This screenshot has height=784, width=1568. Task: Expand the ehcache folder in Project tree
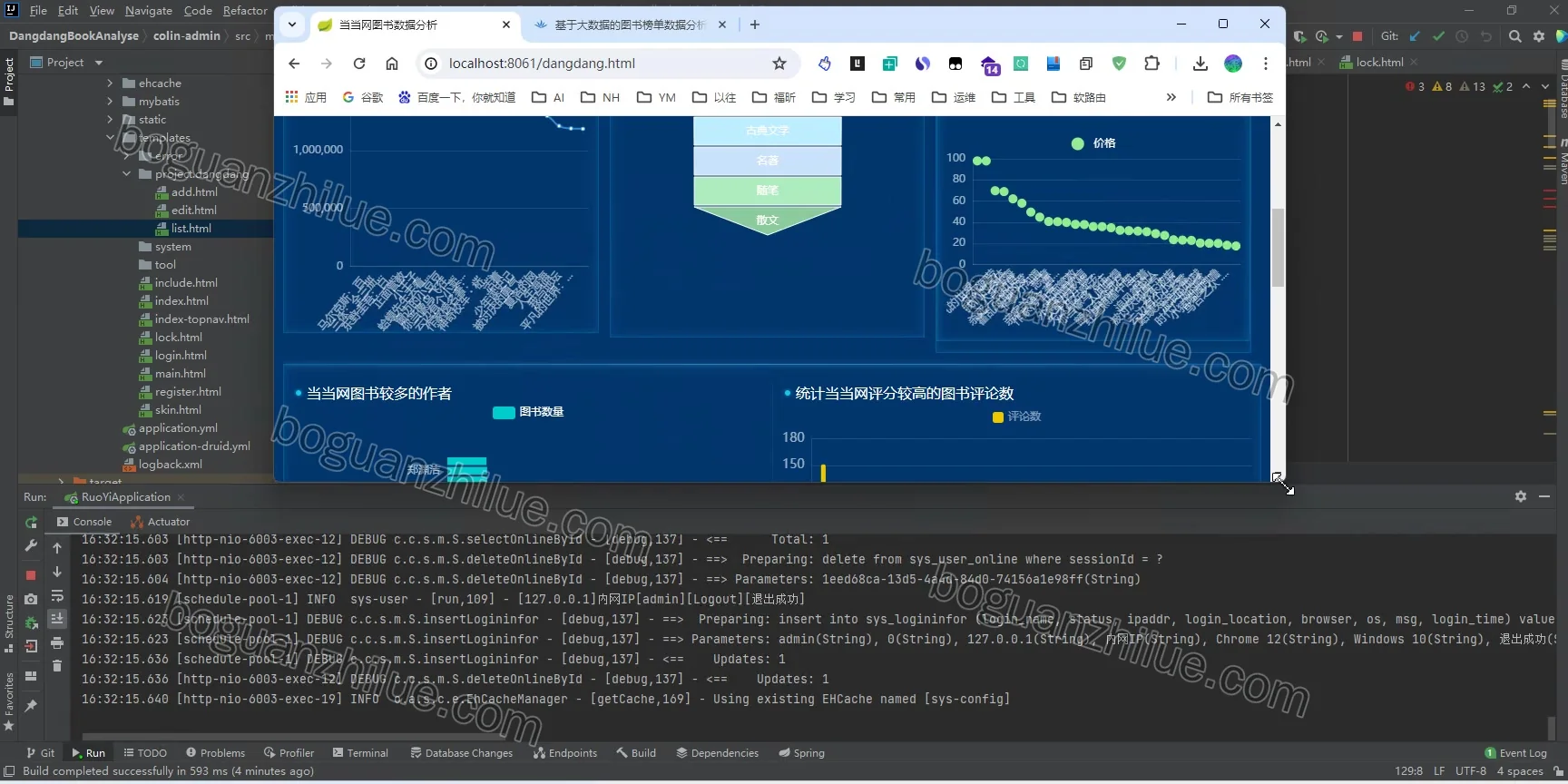coord(111,83)
